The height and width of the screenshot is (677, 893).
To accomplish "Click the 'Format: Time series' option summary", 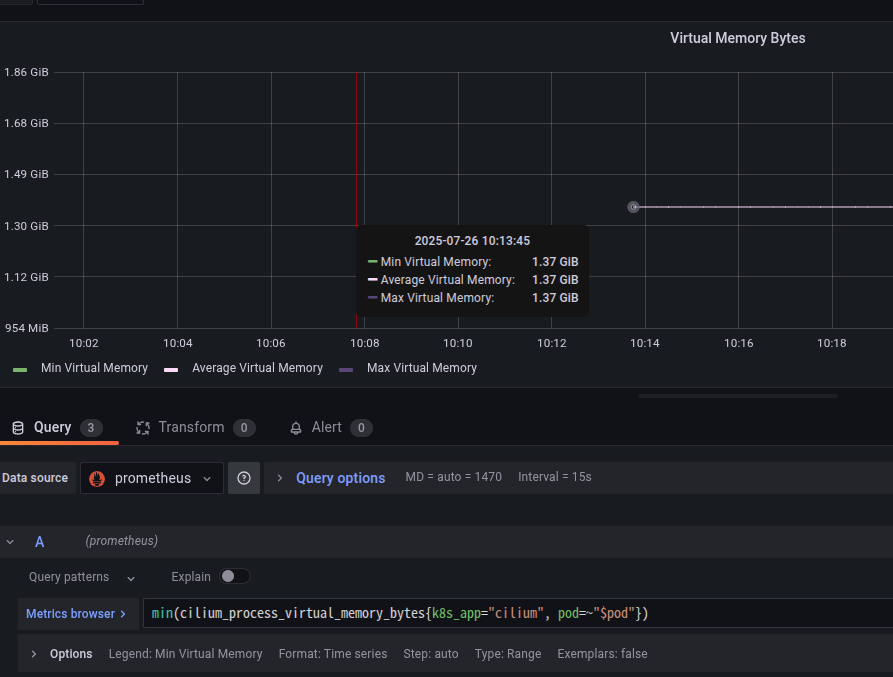I will (x=333, y=654).
